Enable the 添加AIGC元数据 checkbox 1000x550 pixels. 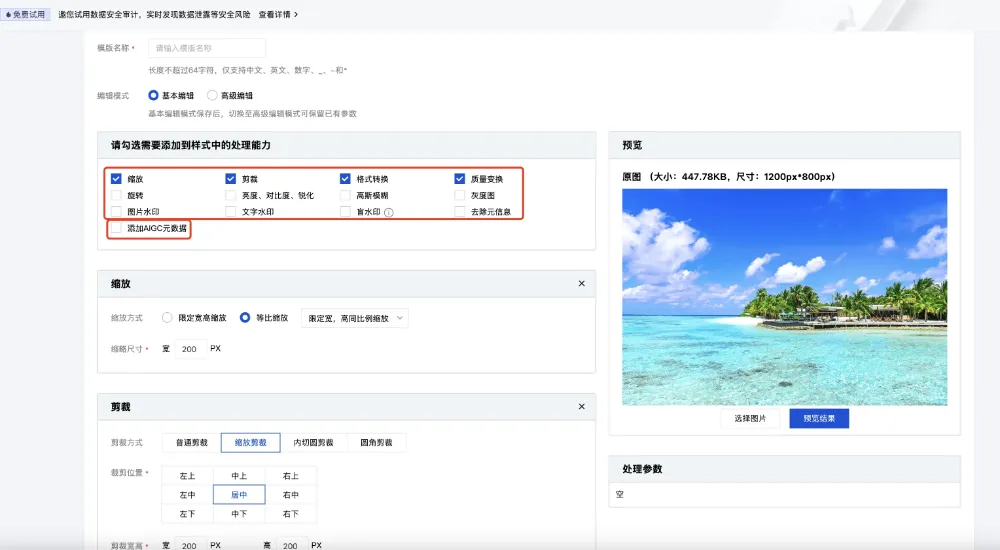[x=116, y=228]
